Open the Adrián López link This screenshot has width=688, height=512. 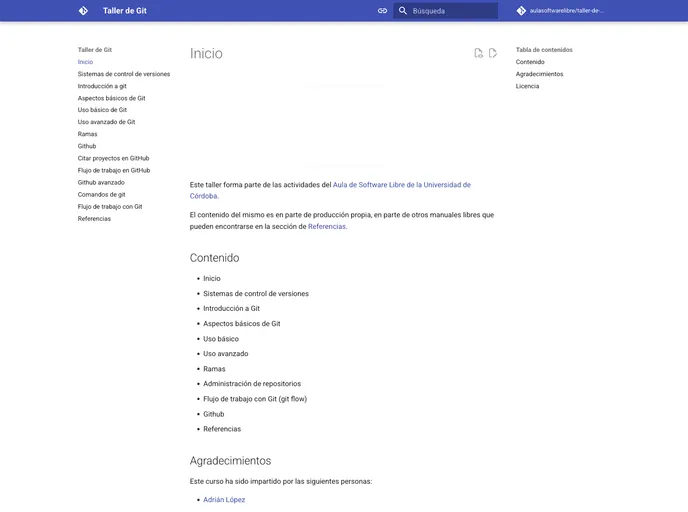click(x=224, y=499)
